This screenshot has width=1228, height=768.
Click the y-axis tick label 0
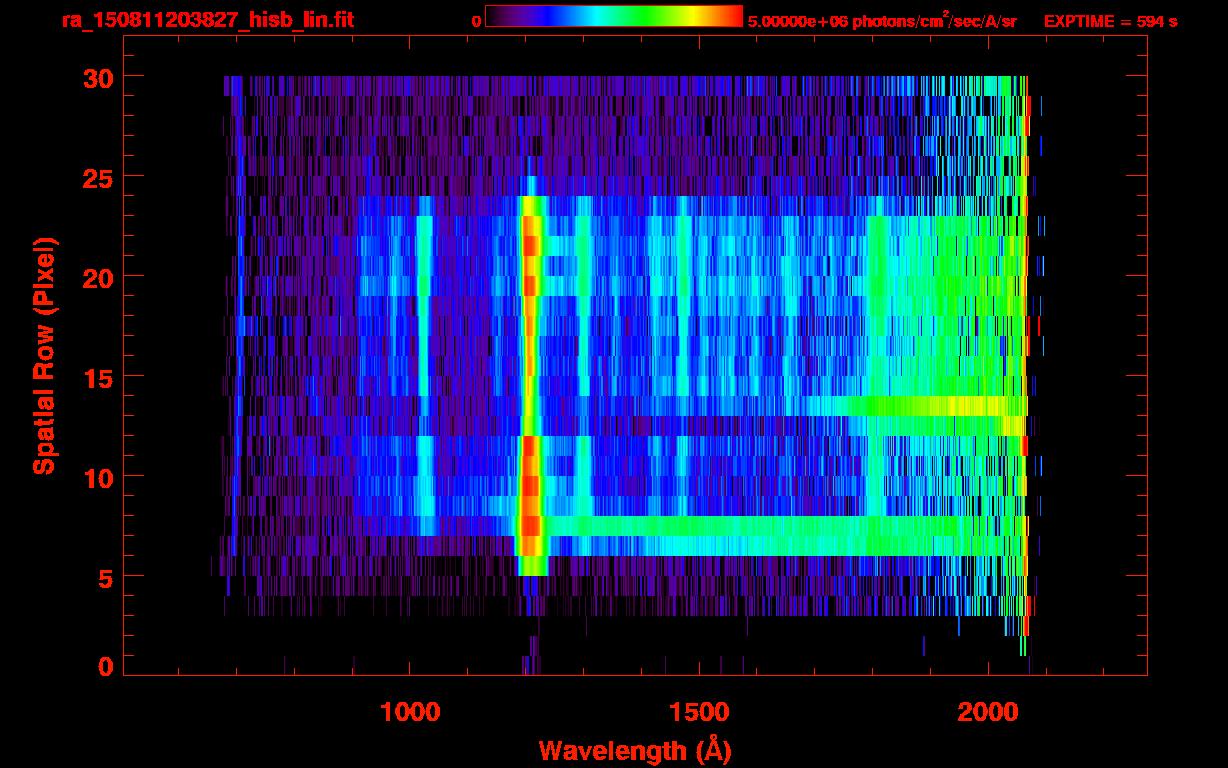coord(104,666)
